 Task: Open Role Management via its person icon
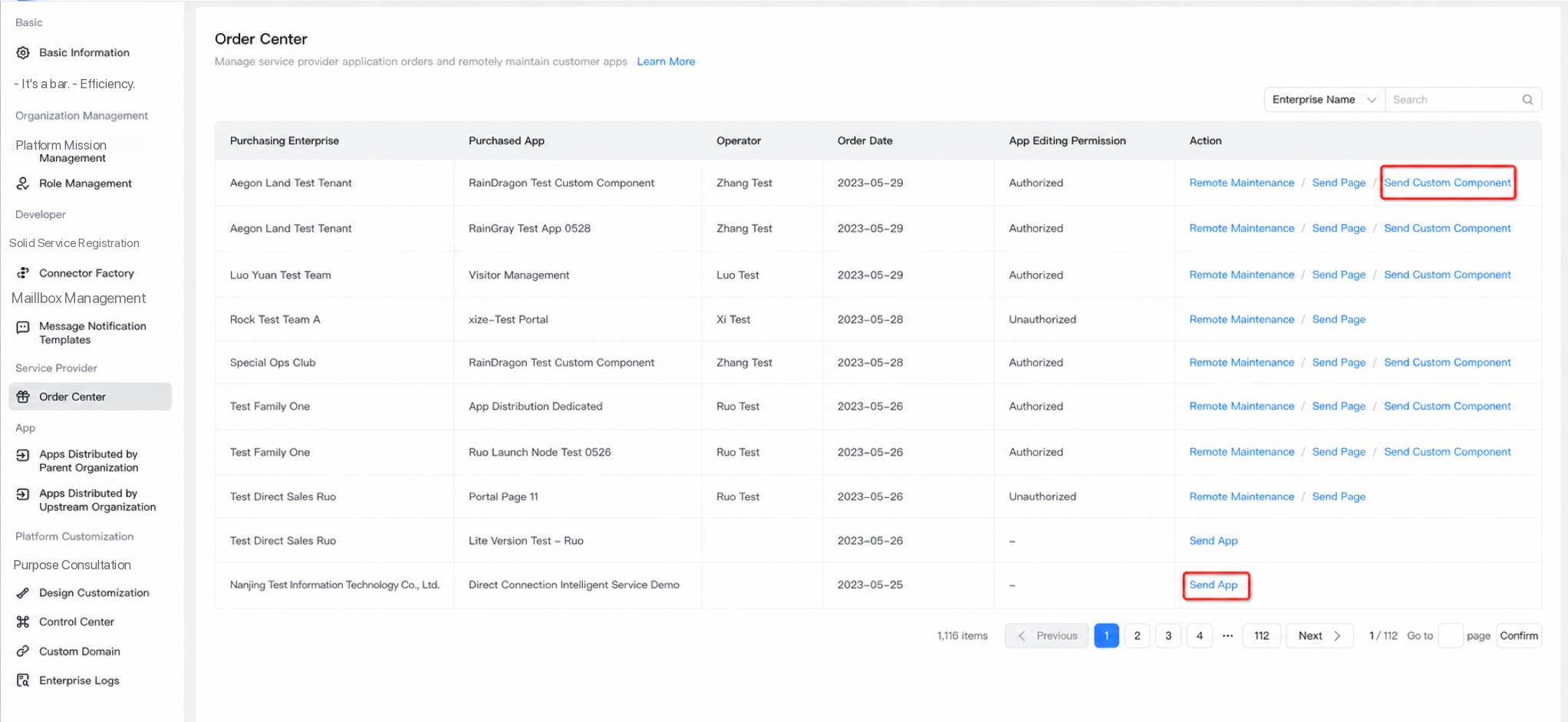point(23,183)
